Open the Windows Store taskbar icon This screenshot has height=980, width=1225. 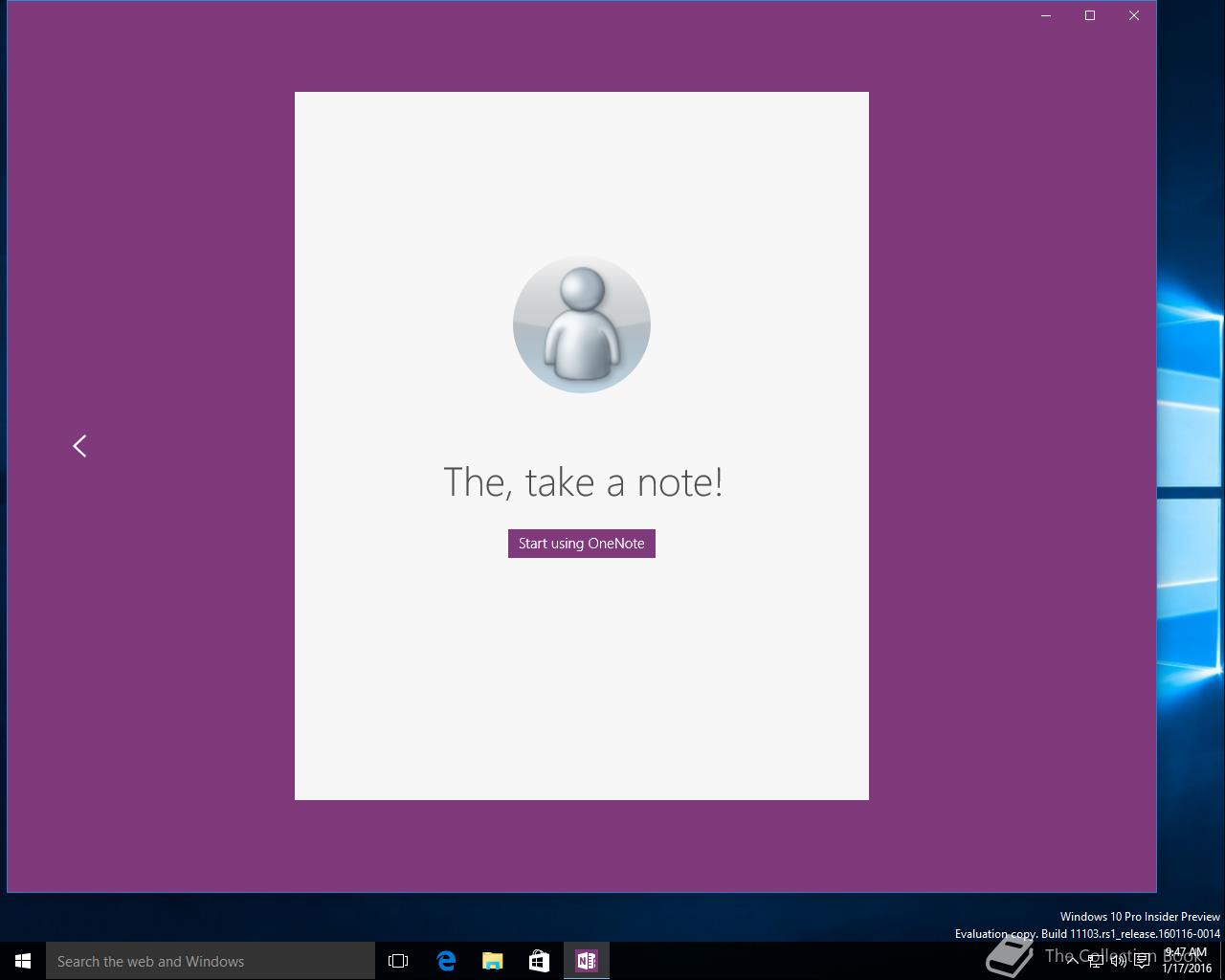[x=540, y=961]
